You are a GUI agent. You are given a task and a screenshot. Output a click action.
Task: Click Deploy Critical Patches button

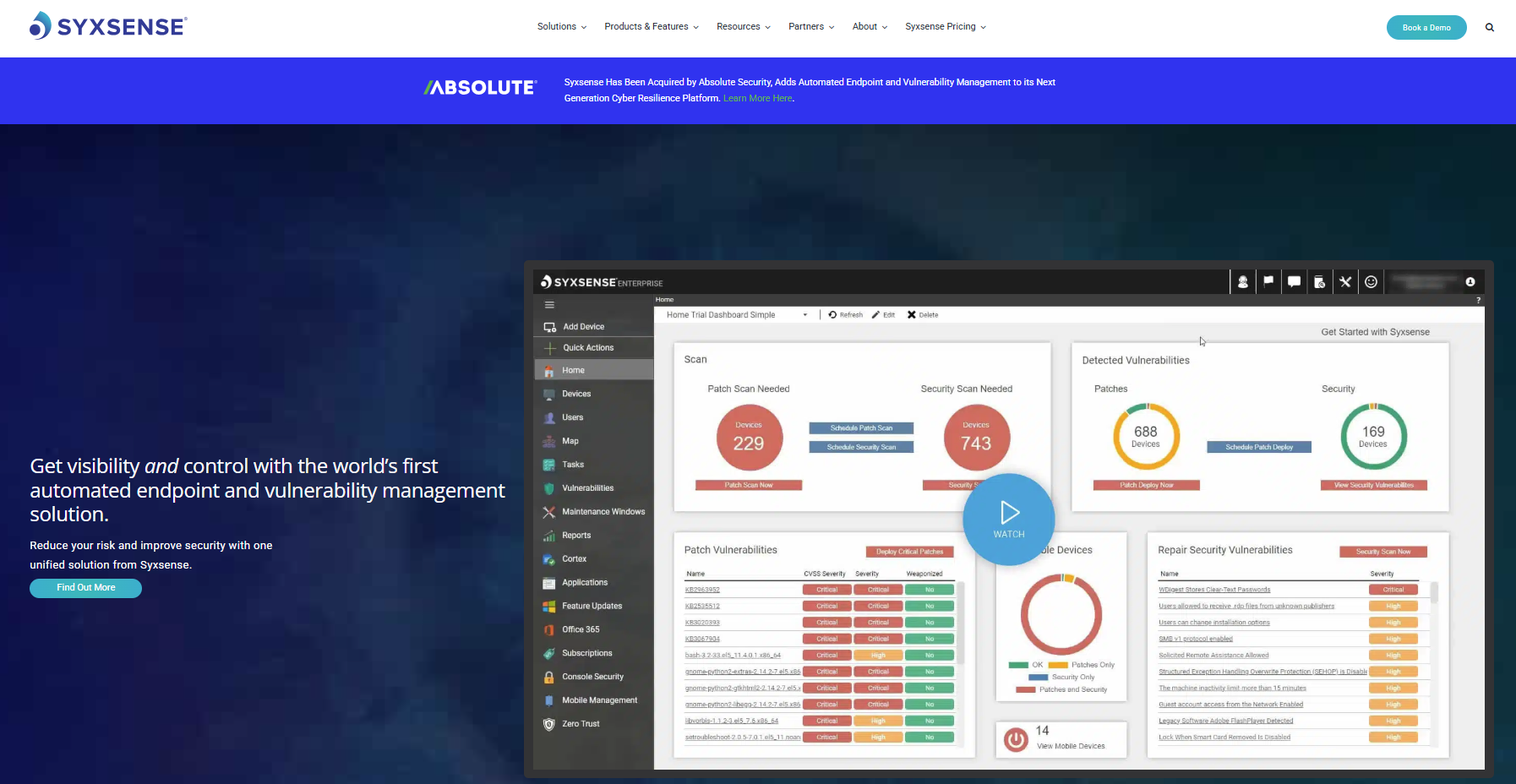(909, 552)
